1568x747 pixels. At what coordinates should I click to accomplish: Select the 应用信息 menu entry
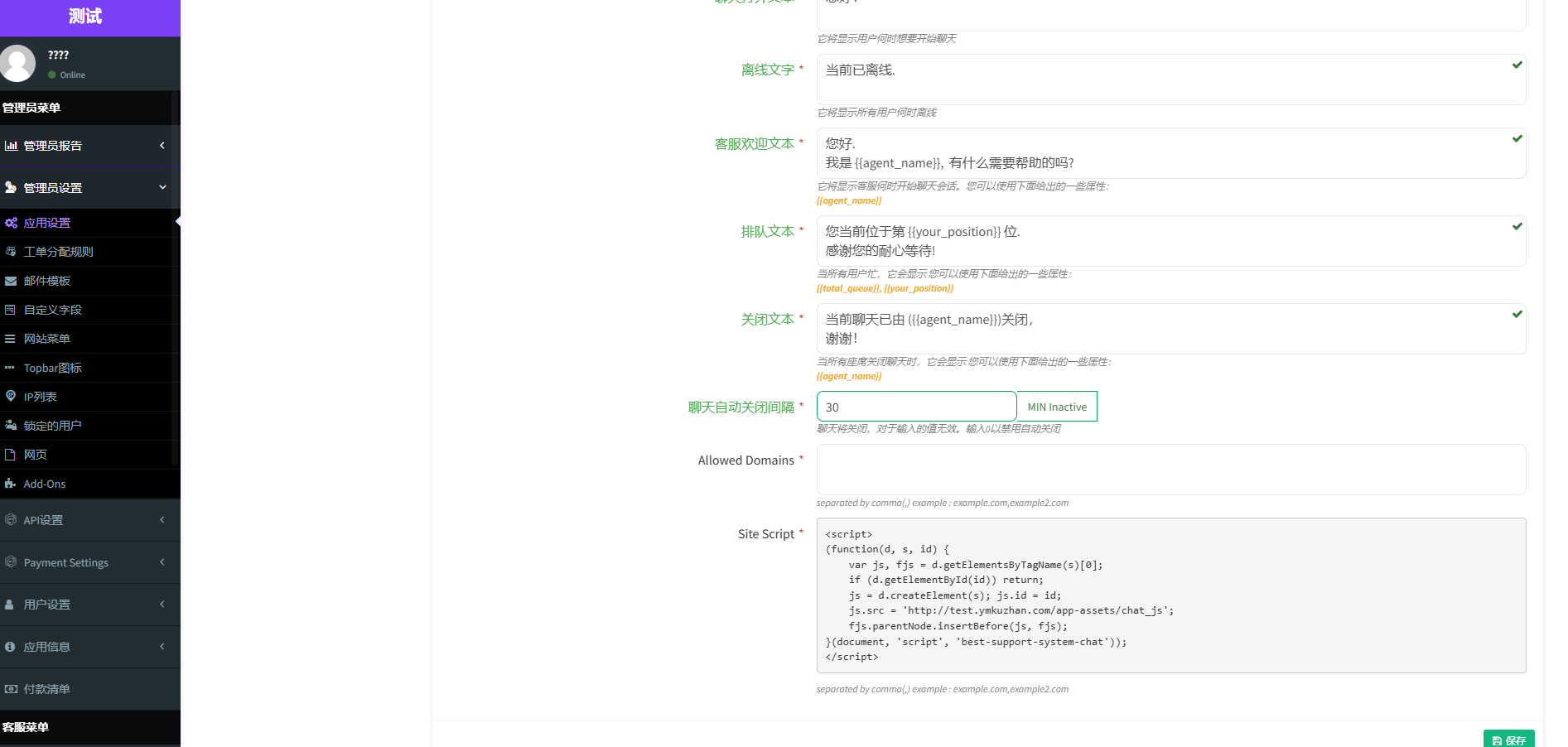point(83,647)
